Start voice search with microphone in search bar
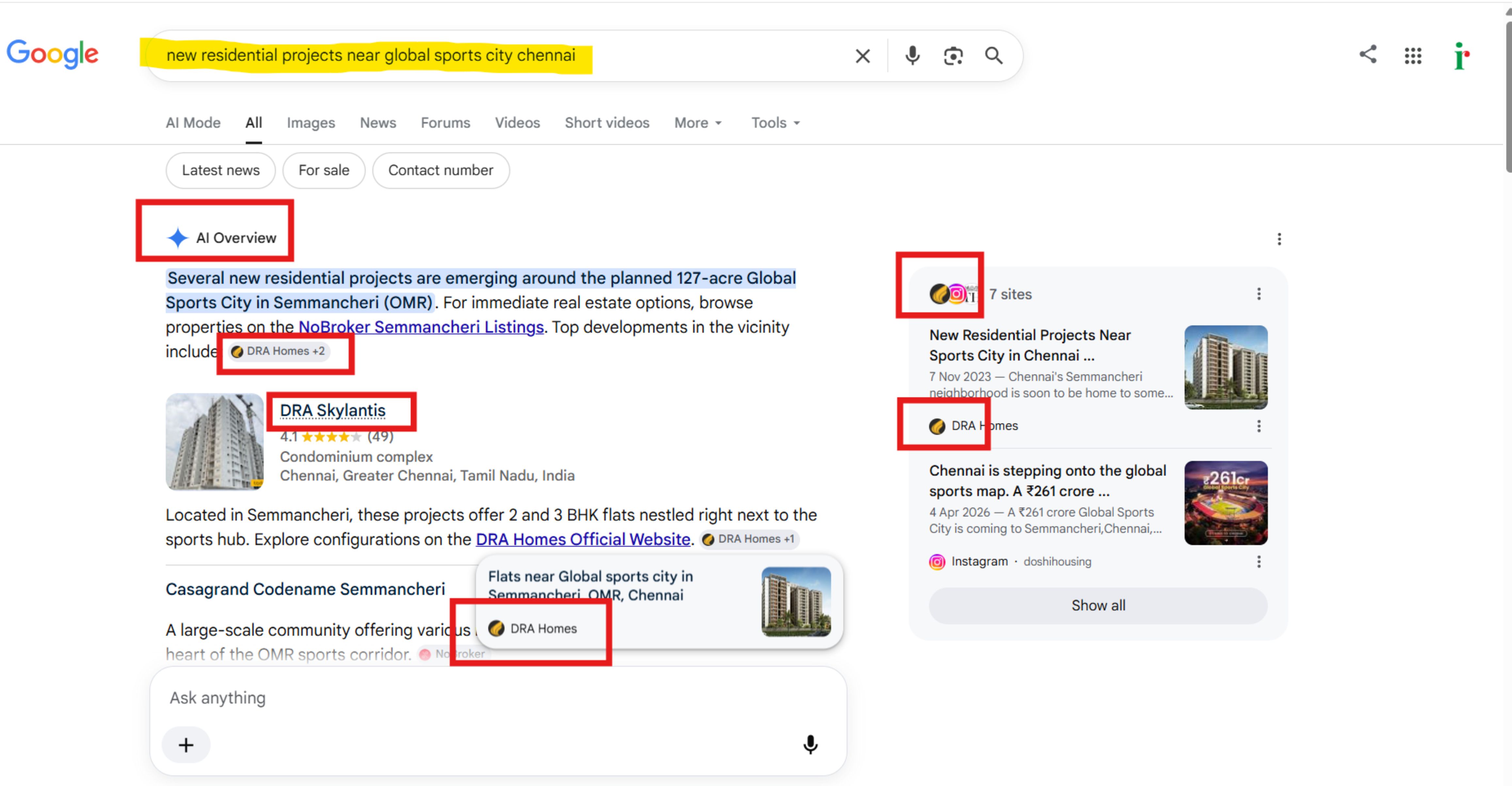Screen dimensions: 1512x786 tap(912, 56)
